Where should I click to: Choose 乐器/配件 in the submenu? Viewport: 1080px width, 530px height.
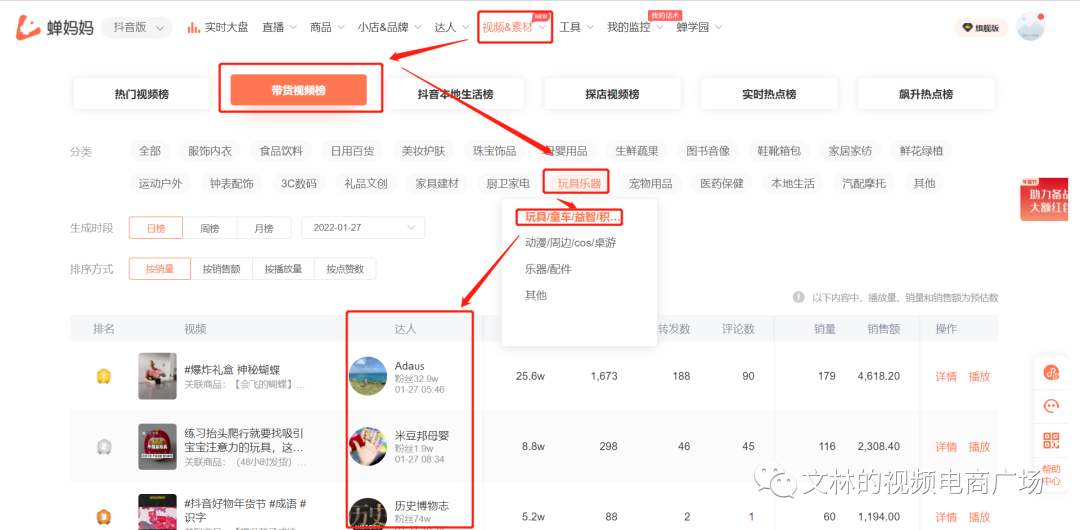548,269
